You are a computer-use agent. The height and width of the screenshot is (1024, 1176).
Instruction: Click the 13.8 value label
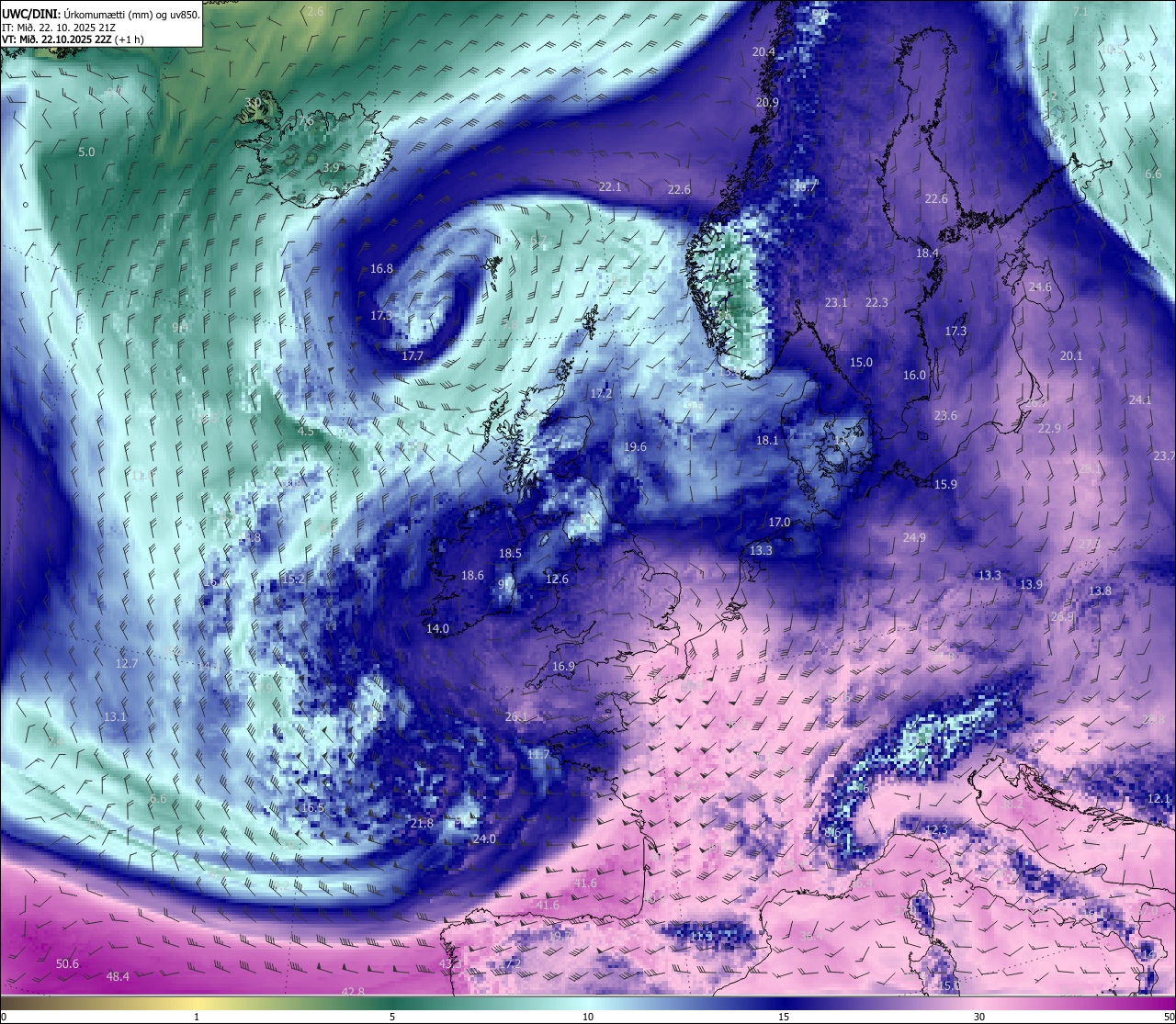1100,591
